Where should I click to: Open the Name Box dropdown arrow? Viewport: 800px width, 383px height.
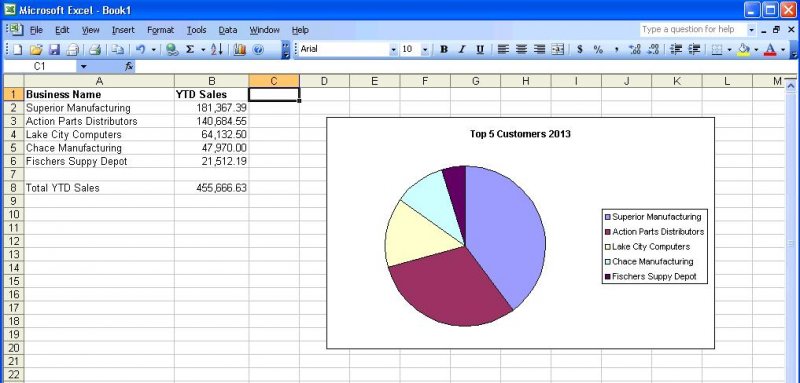84,66
